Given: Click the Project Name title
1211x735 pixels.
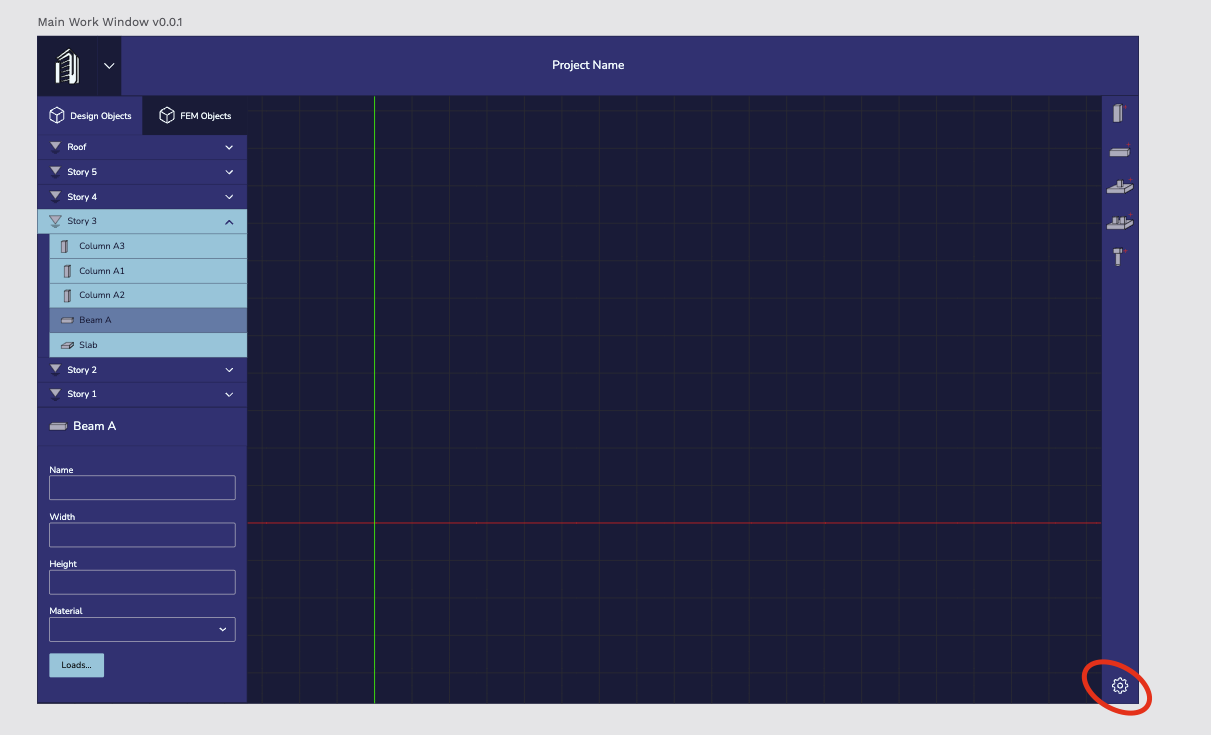Looking at the screenshot, I should click(588, 65).
